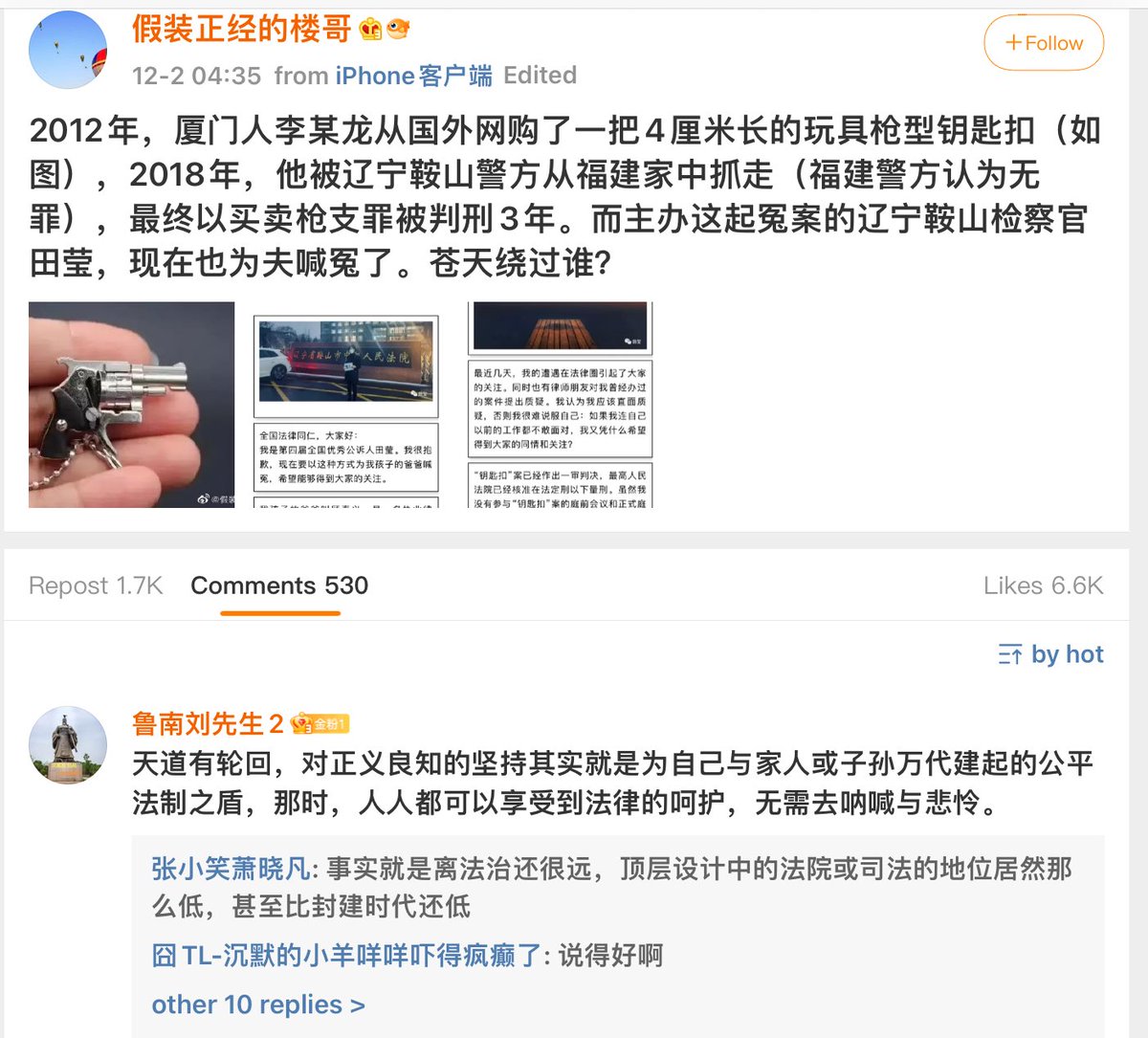Open the by hot sorting dropdown

coord(1050,654)
